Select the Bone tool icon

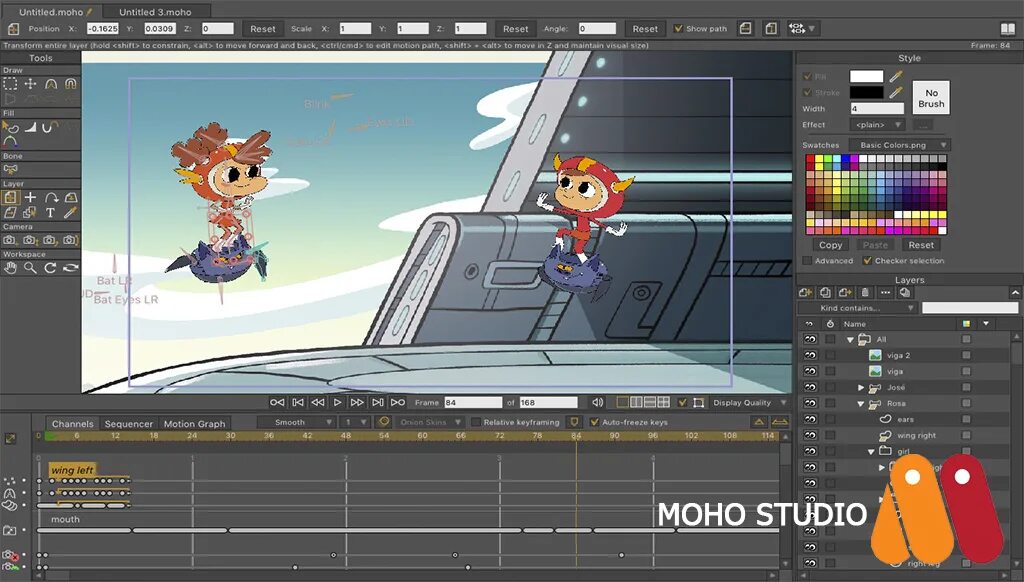point(10,170)
